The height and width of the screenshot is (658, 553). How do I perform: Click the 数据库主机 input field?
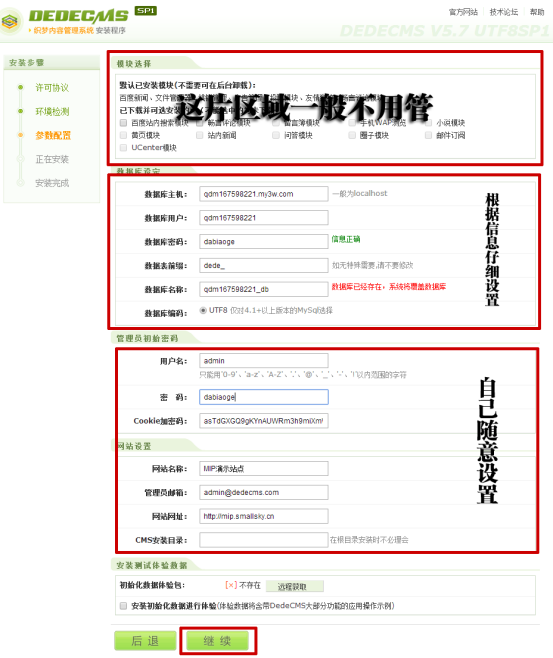click(x=263, y=194)
